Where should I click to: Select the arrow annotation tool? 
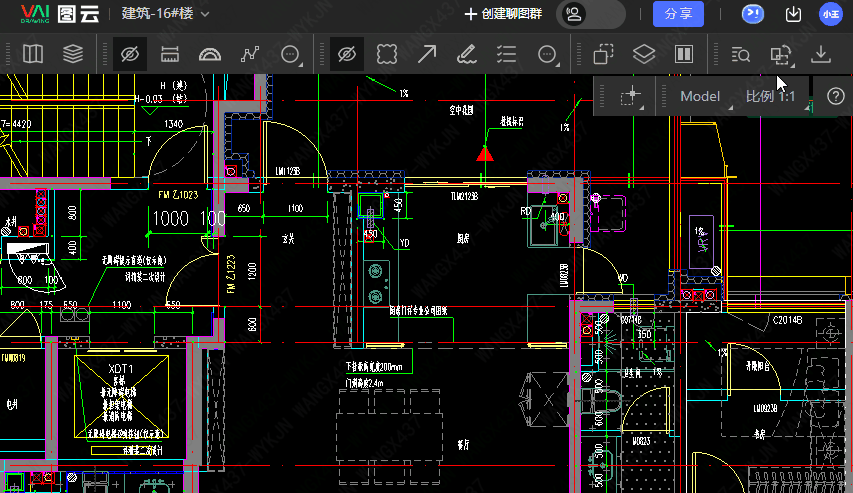[x=426, y=54]
